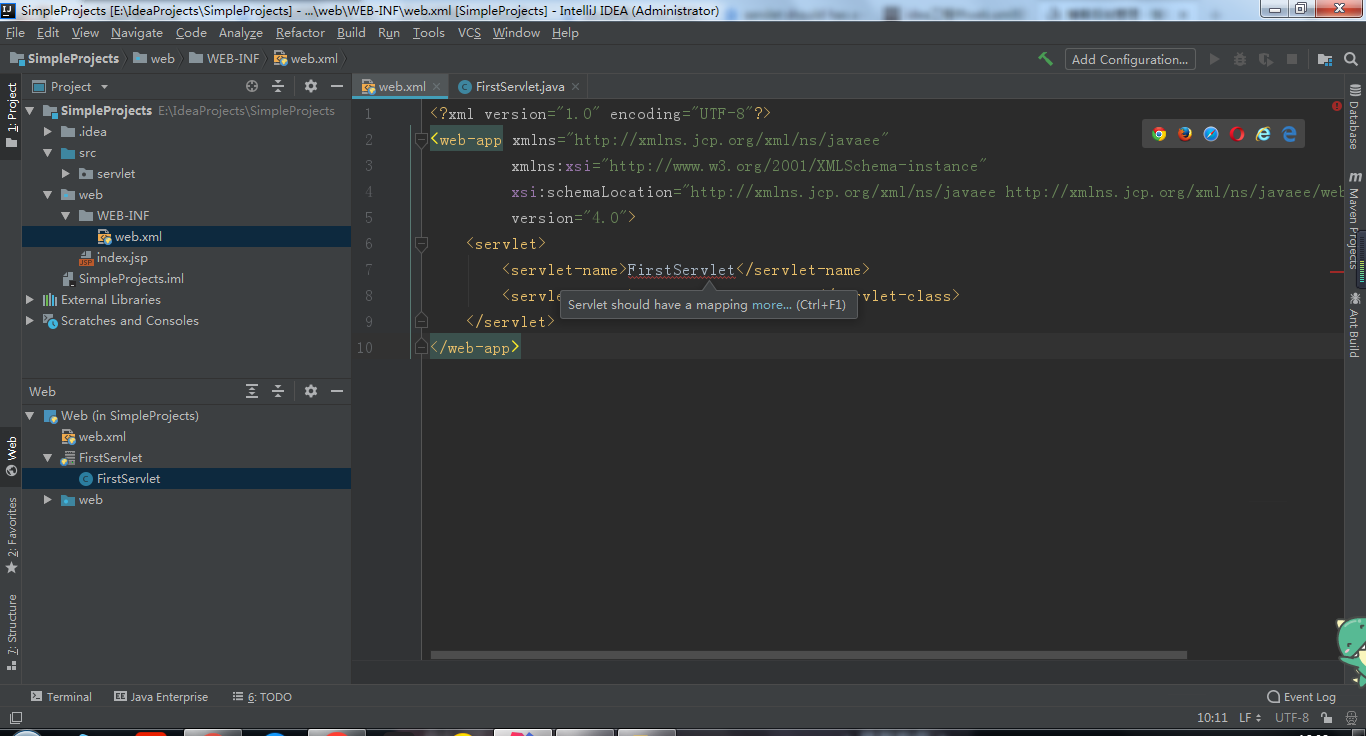Toggle the 7: Structure tool window

(x=11, y=631)
